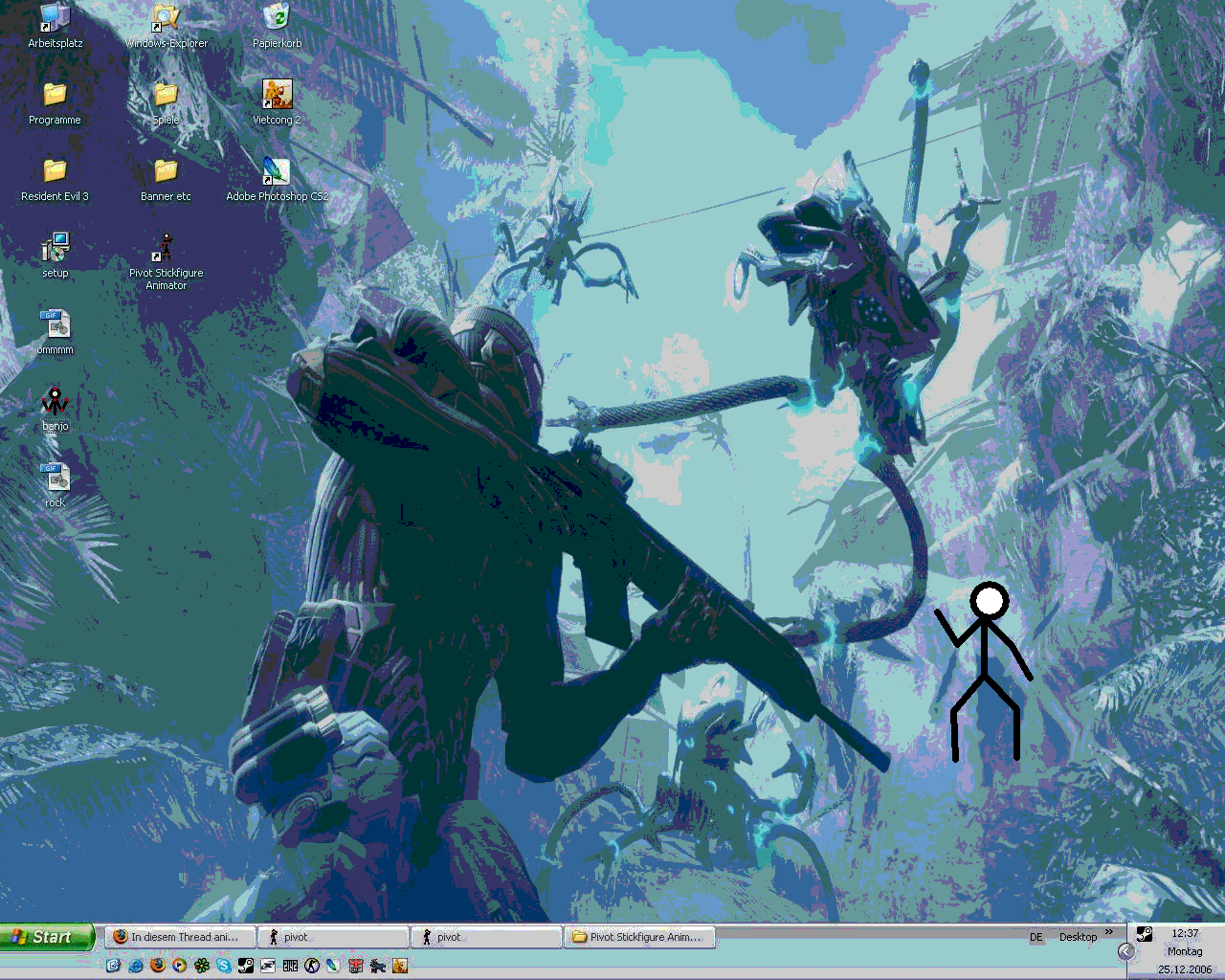Select the Programme folder
The height and width of the screenshot is (980, 1225).
pos(55,103)
